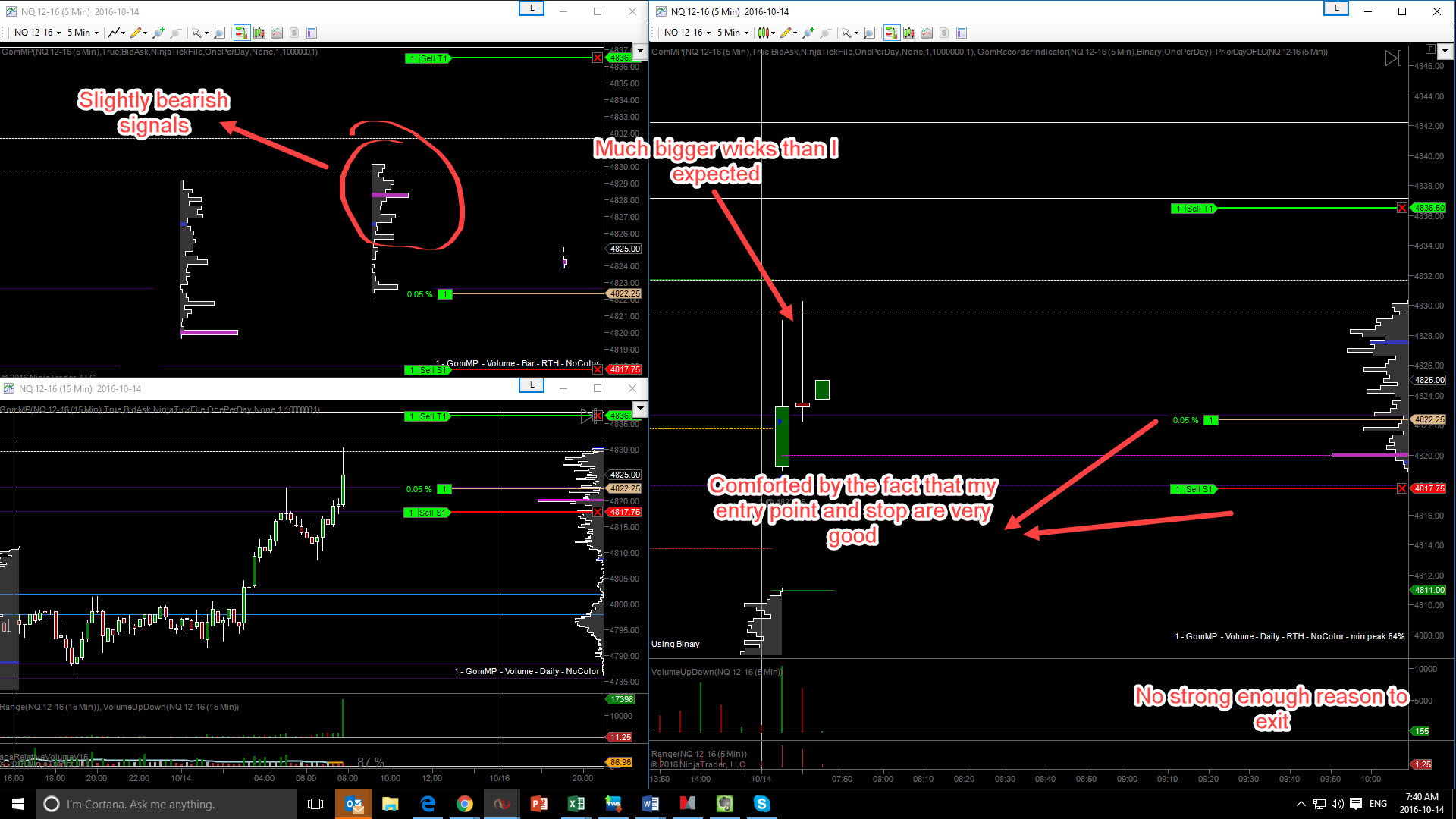Select Sell T1 order label in 15 Min chart
This screenshot has width=1456, height=819.
(x=428, y=416)
